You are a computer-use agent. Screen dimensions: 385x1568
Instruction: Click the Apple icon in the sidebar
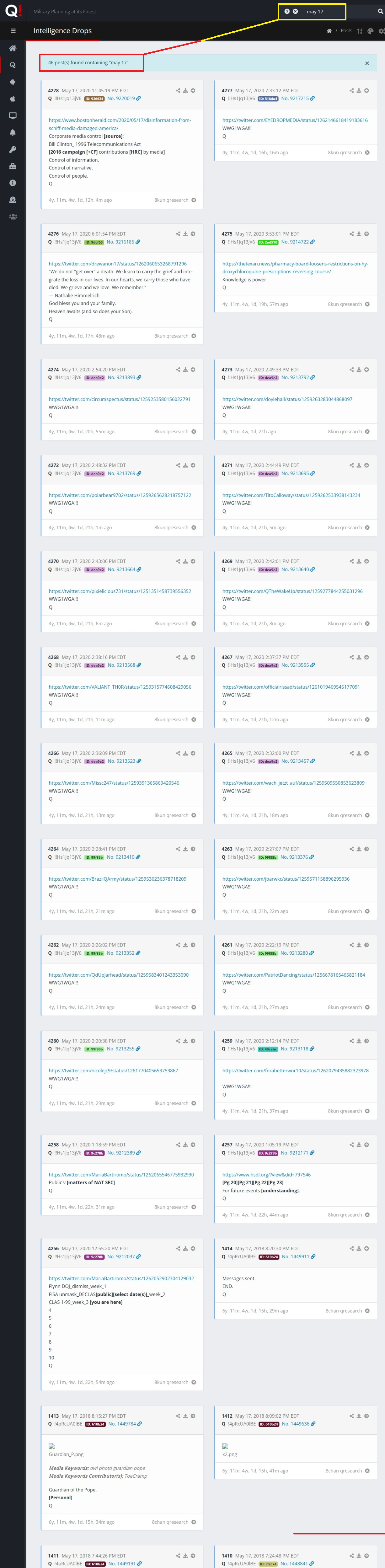point(13,99)
